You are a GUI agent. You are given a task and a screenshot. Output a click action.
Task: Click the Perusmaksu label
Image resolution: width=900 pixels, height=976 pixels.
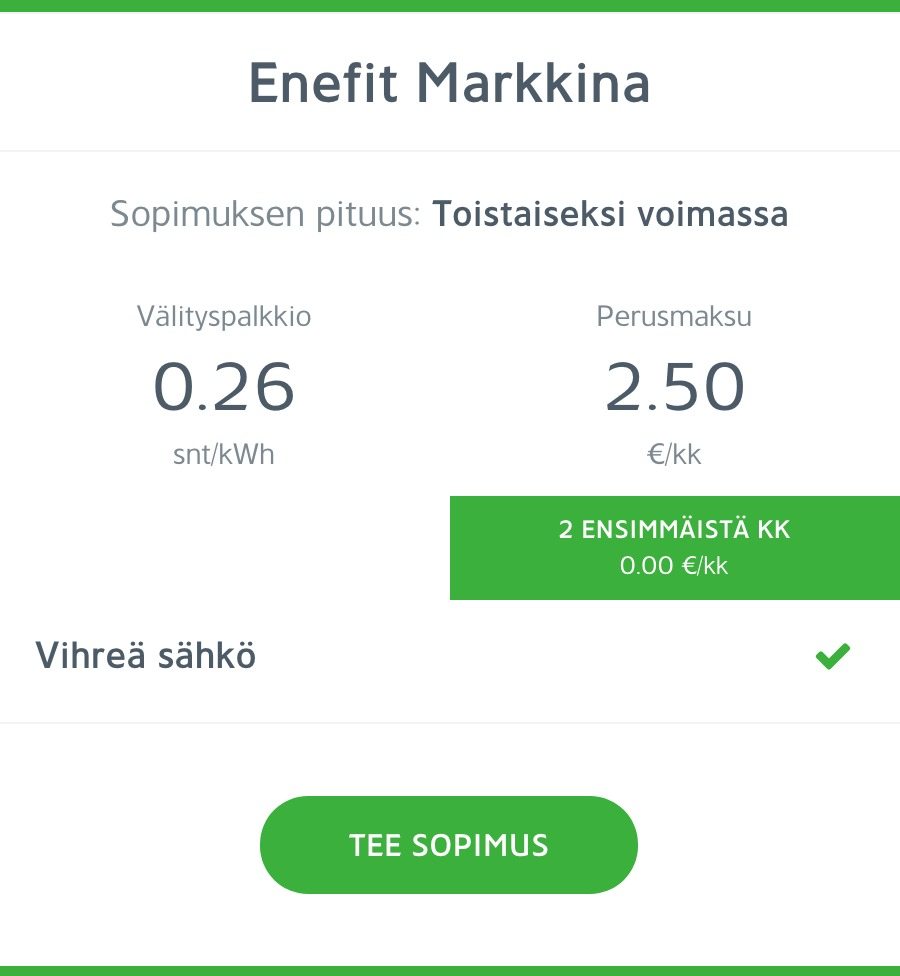tap(674, 317)
